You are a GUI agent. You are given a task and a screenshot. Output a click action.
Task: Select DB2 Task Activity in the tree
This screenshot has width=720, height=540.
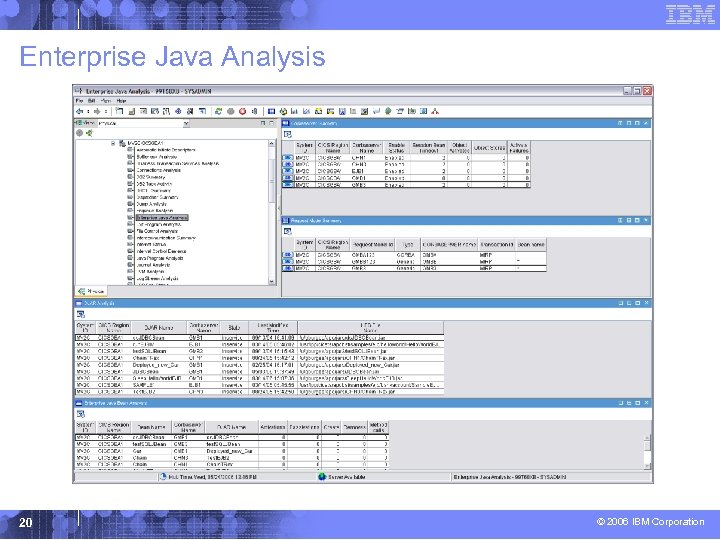tap(154, 184)
